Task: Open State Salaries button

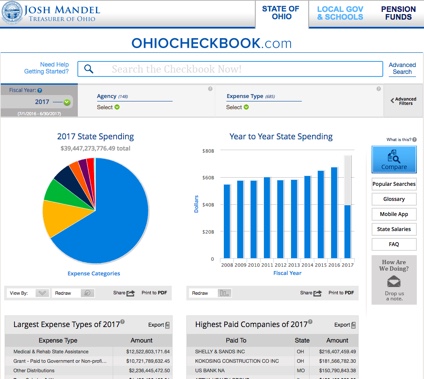Action: [x=394, y=229]
